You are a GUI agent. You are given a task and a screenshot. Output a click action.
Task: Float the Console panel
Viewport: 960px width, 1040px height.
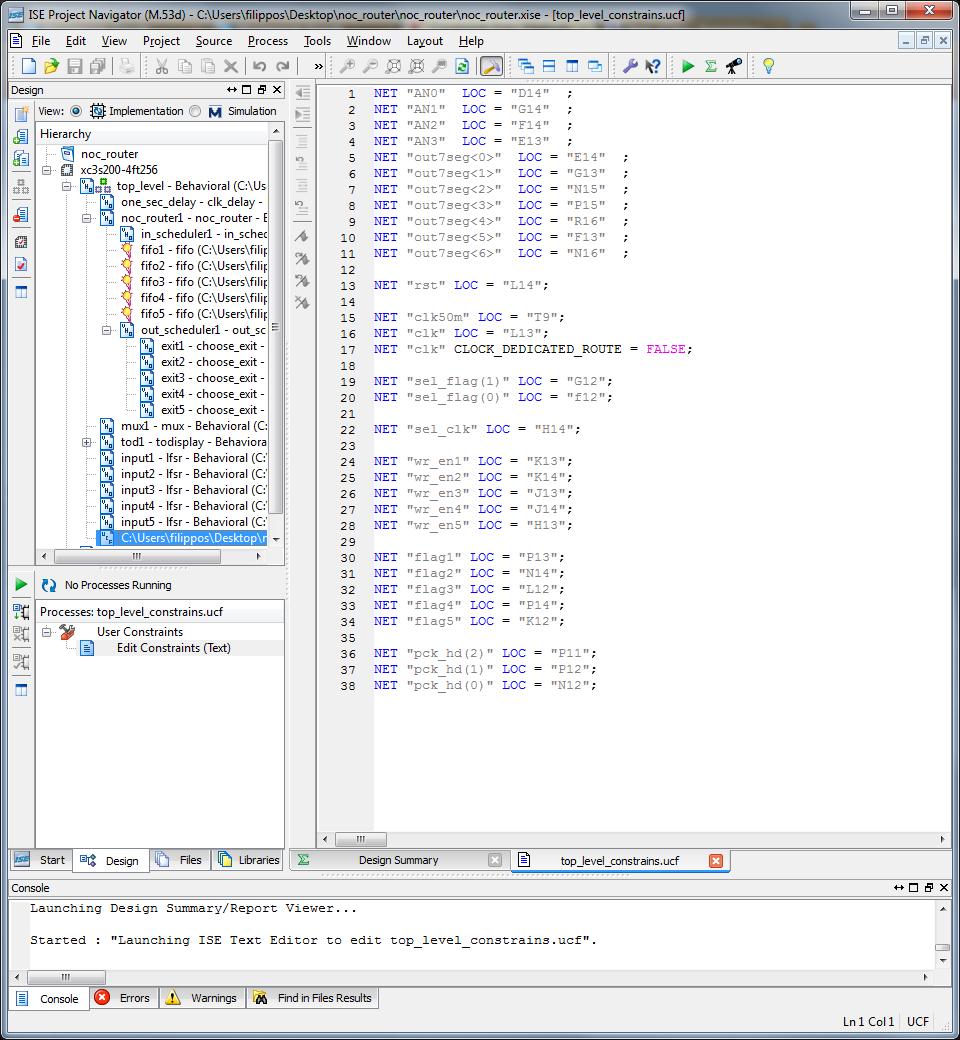(x=929, y=887)
